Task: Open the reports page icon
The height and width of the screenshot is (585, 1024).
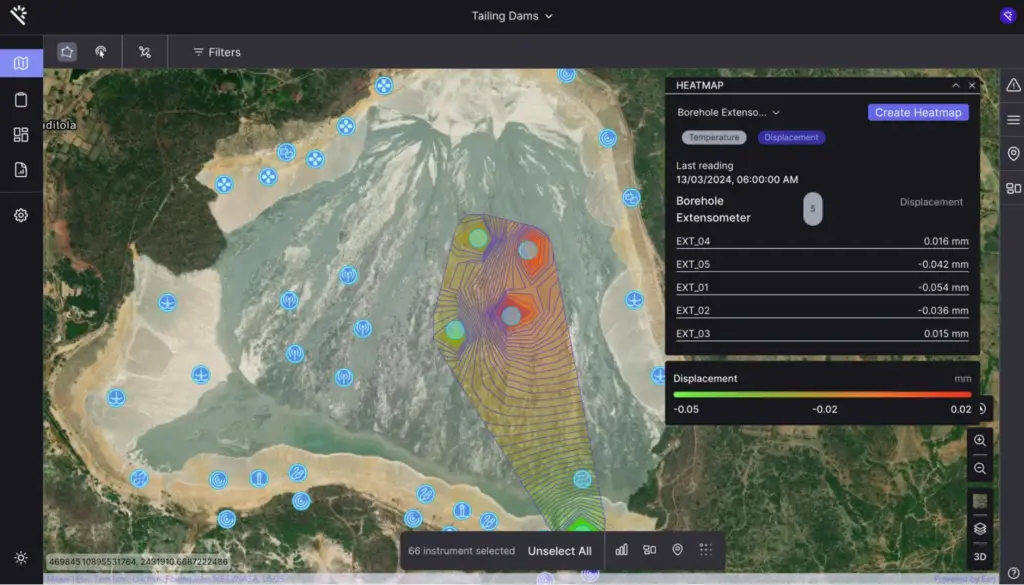Action: click(x=21, y=169)
